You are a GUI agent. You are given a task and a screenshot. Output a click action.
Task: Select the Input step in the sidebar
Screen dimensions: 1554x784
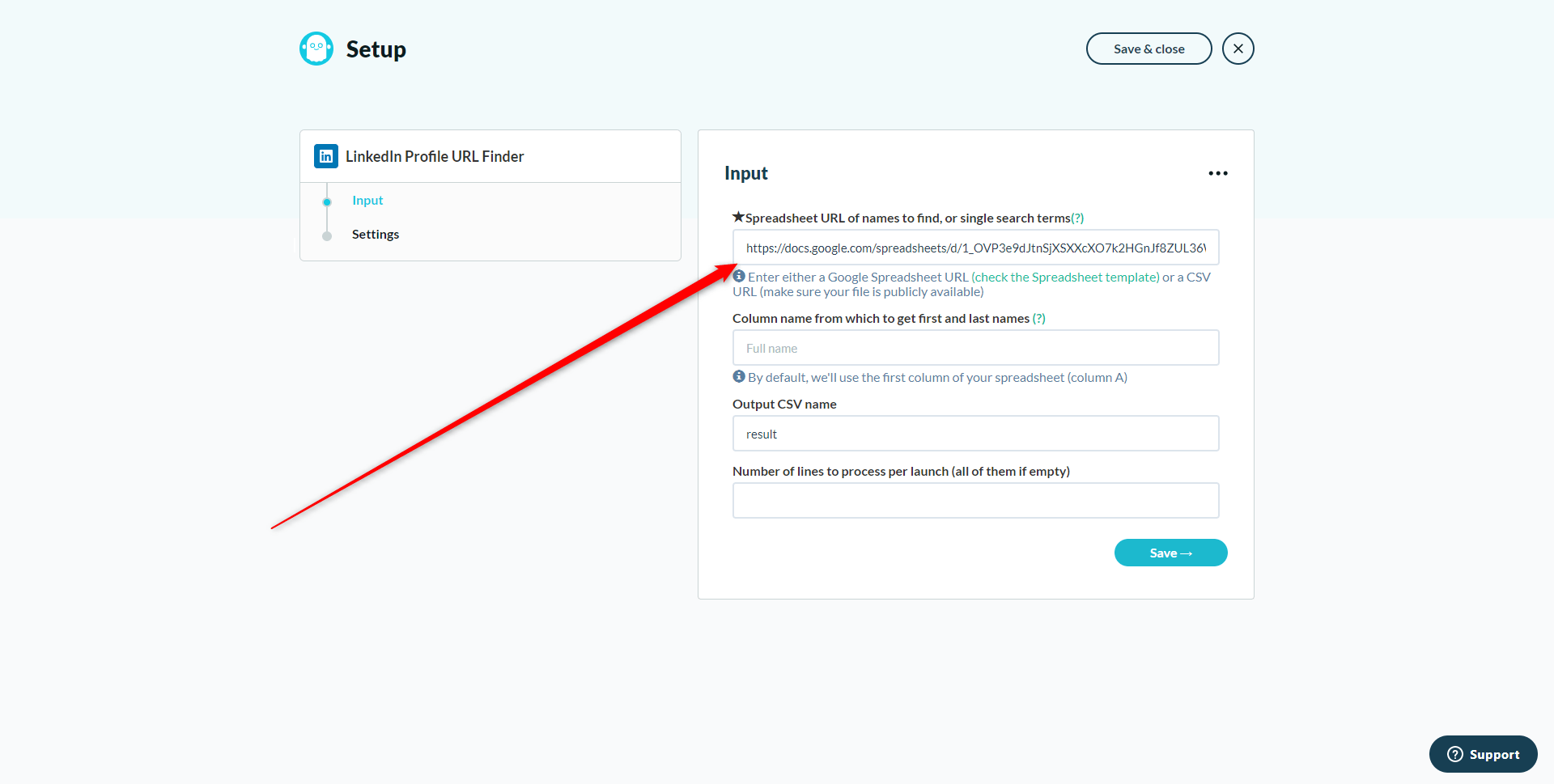point(367,200)
